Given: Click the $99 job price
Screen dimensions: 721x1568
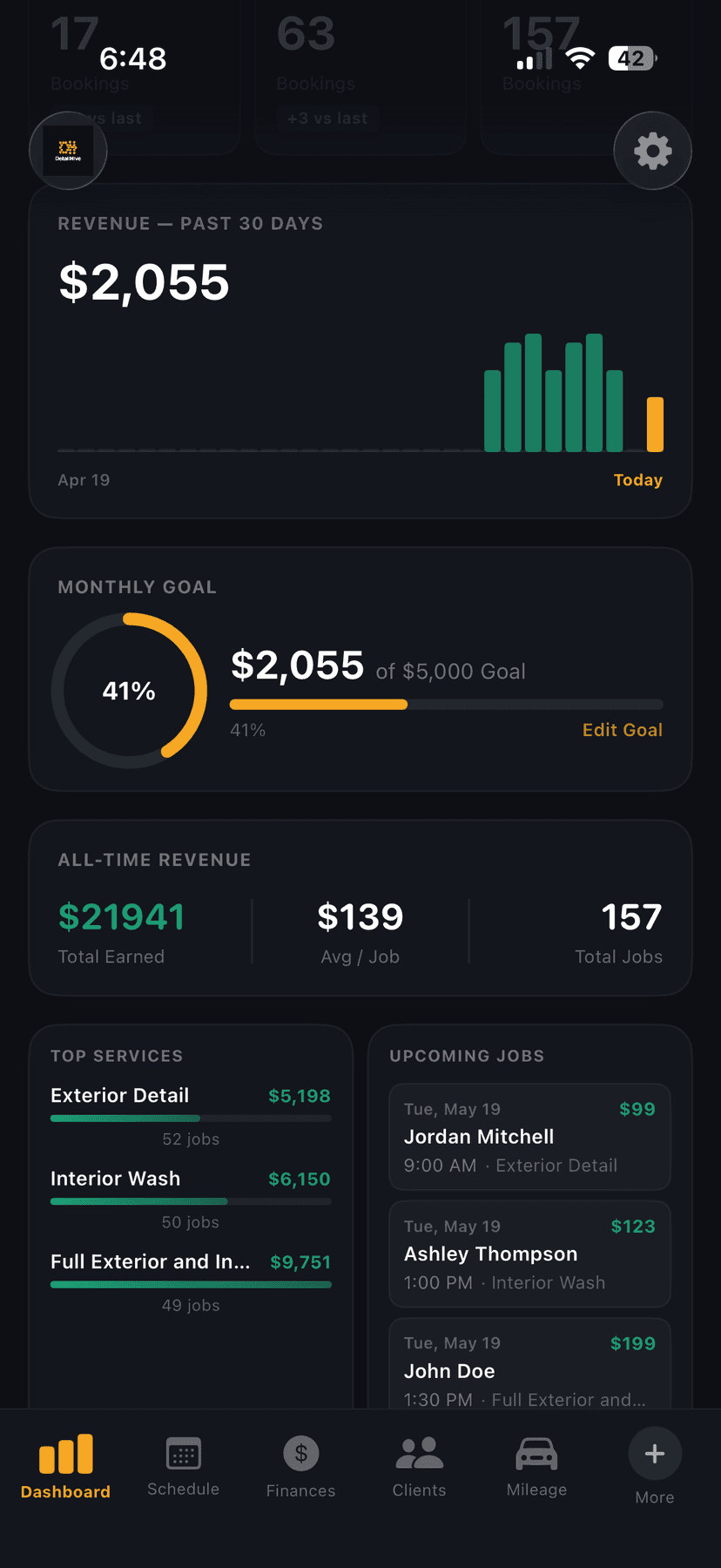Looking at the screenshot, I should pos(637,1109).
